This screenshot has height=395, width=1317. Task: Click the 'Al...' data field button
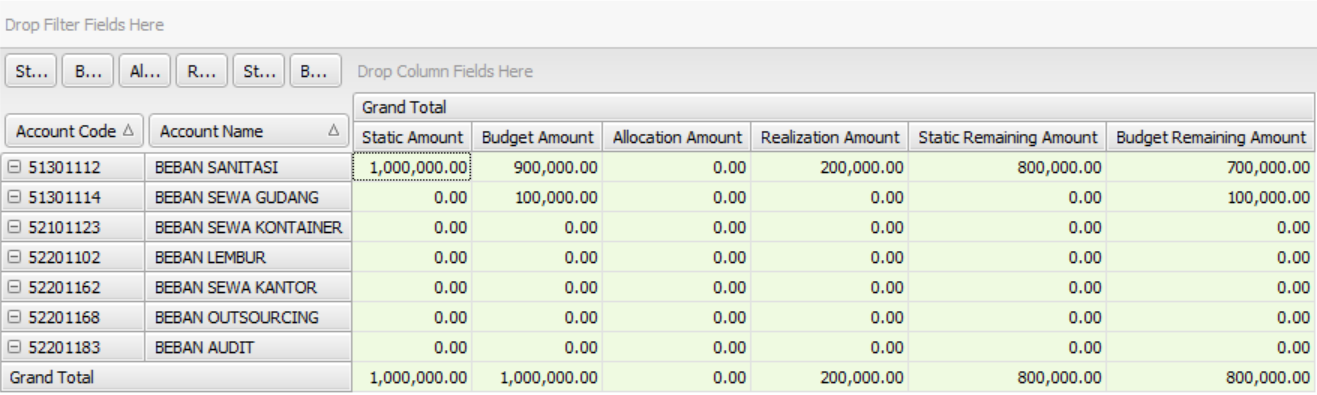tap(145, 71)
